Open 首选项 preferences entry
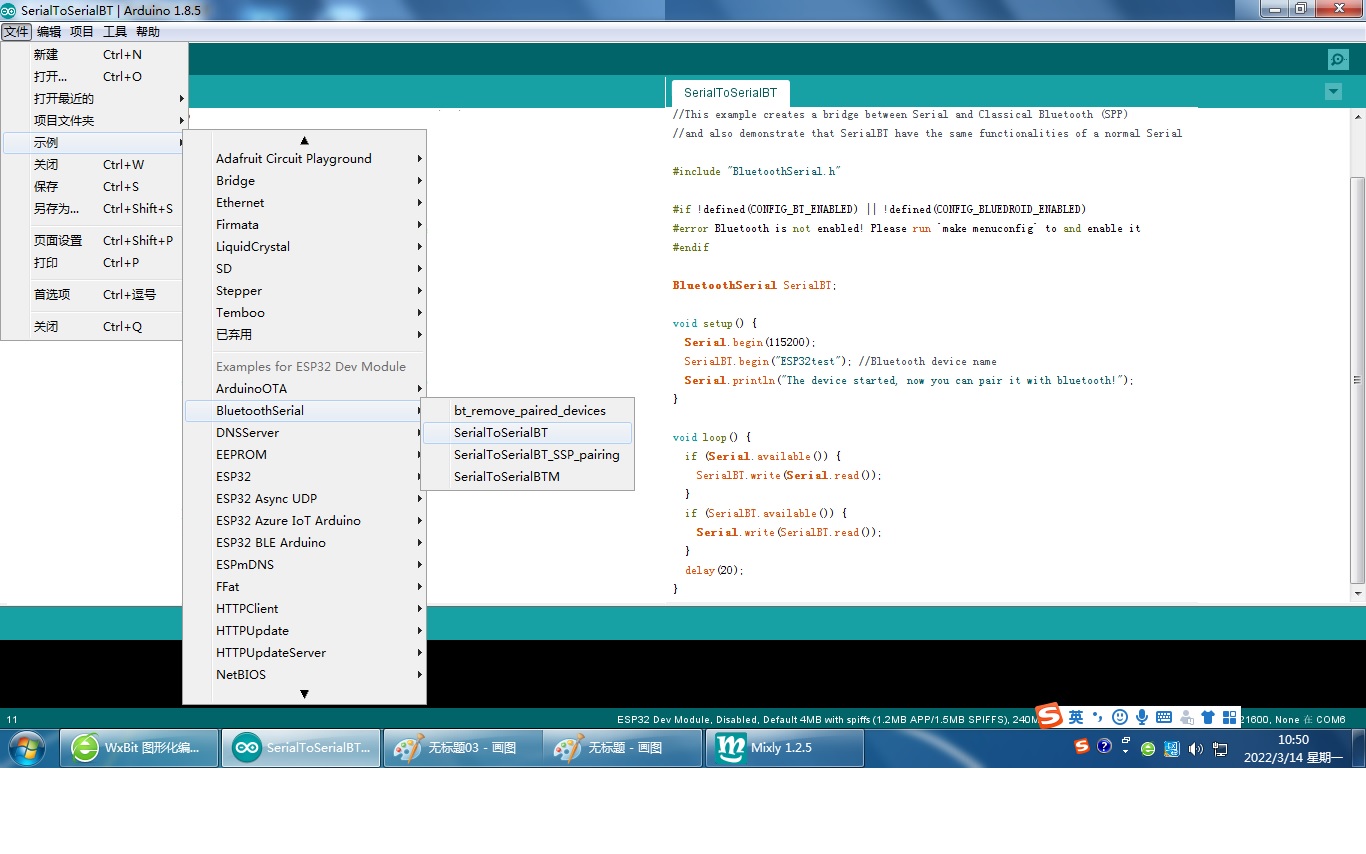This screenshot has height=854, width=1366. point(94,295)
